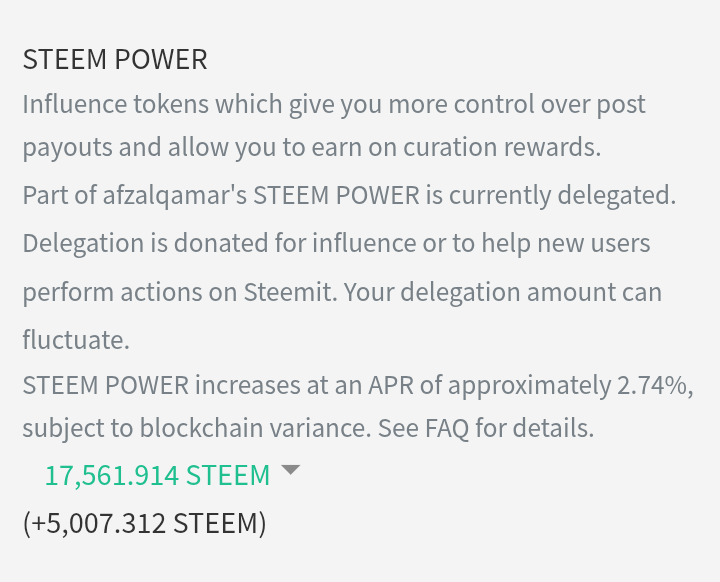Click the 'Delegation is donated for influence' line
The height and width of the screenshot is (582, 720).
tap(219, 243)
